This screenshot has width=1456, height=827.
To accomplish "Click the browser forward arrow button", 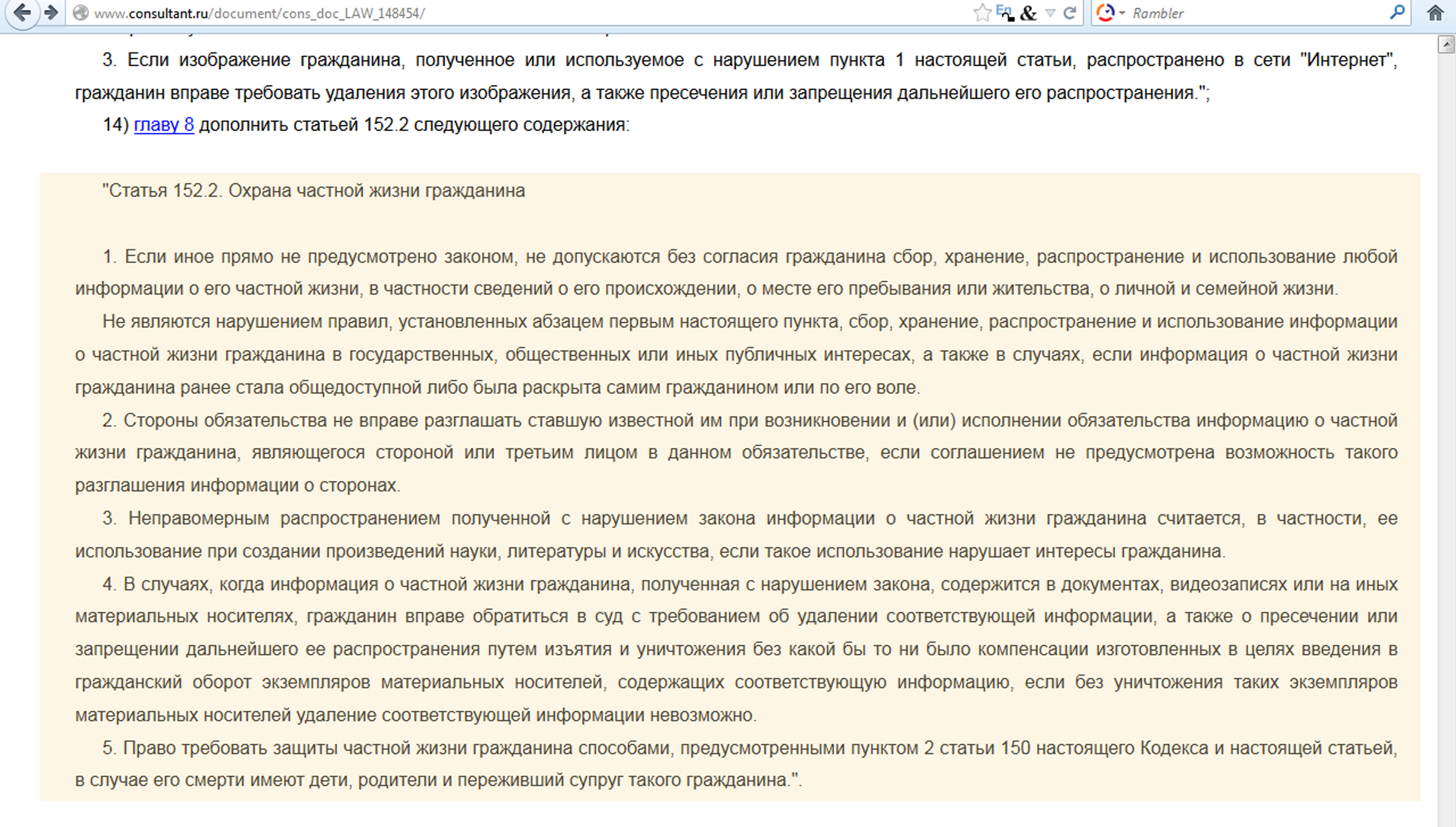I will [52, 12].
